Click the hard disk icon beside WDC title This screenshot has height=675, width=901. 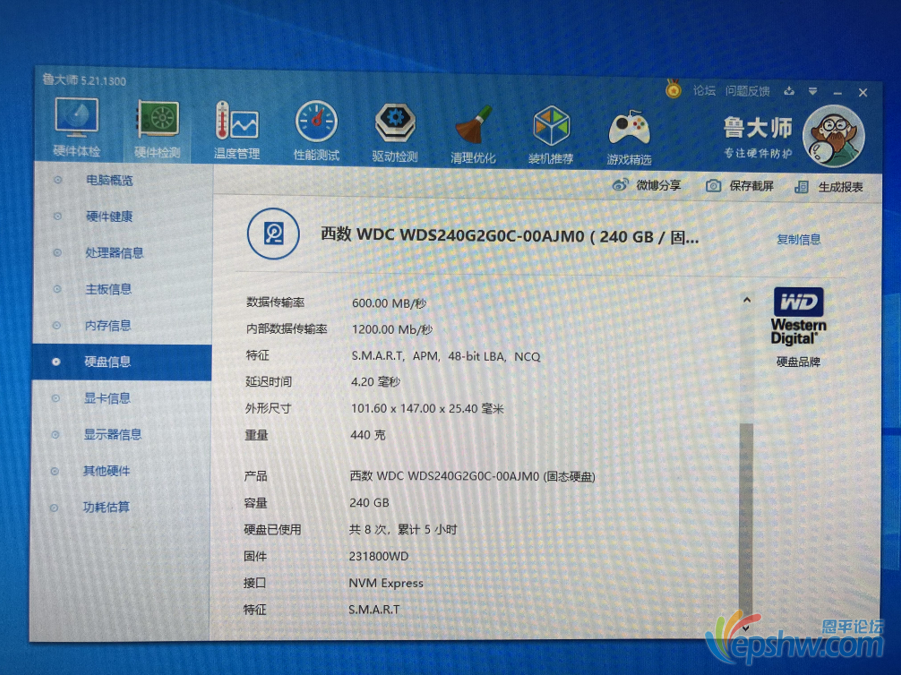[x=273, y=234]
